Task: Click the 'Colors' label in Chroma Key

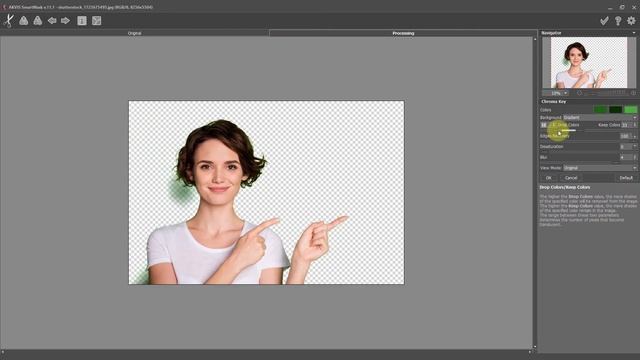Action: coord(546,110)
